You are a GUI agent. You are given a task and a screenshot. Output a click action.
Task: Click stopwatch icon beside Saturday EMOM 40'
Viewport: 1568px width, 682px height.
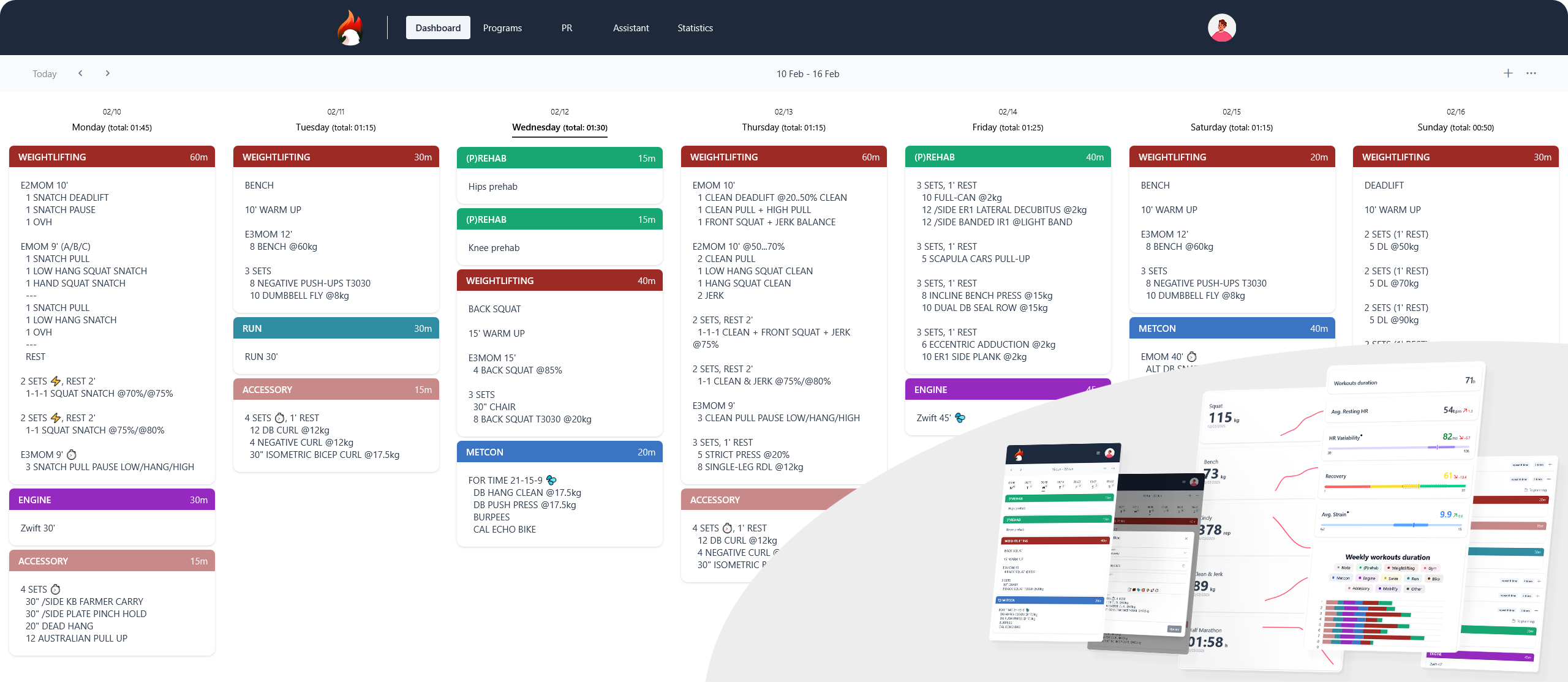point(1192,357)
